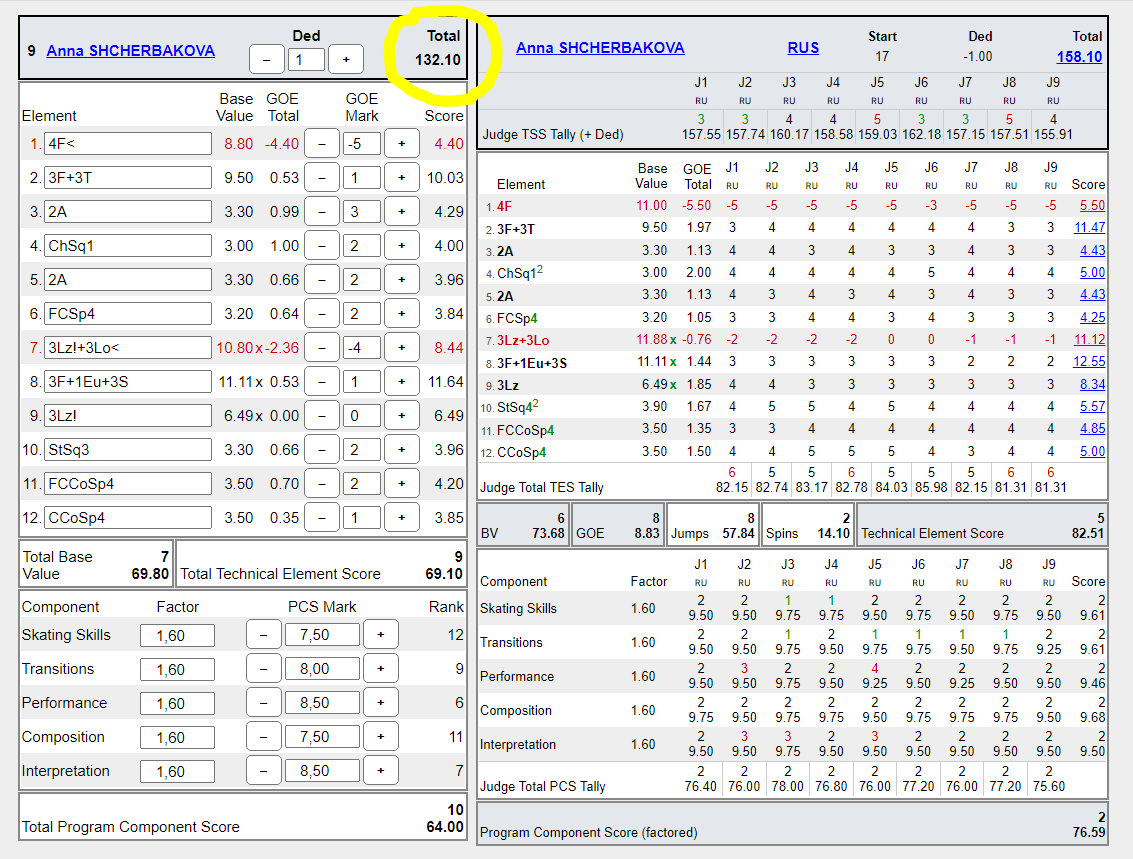Viewport: 1133px width, 859px height.
Task: Click the 158.10 total score link
Action: [x=1079, y=57]
